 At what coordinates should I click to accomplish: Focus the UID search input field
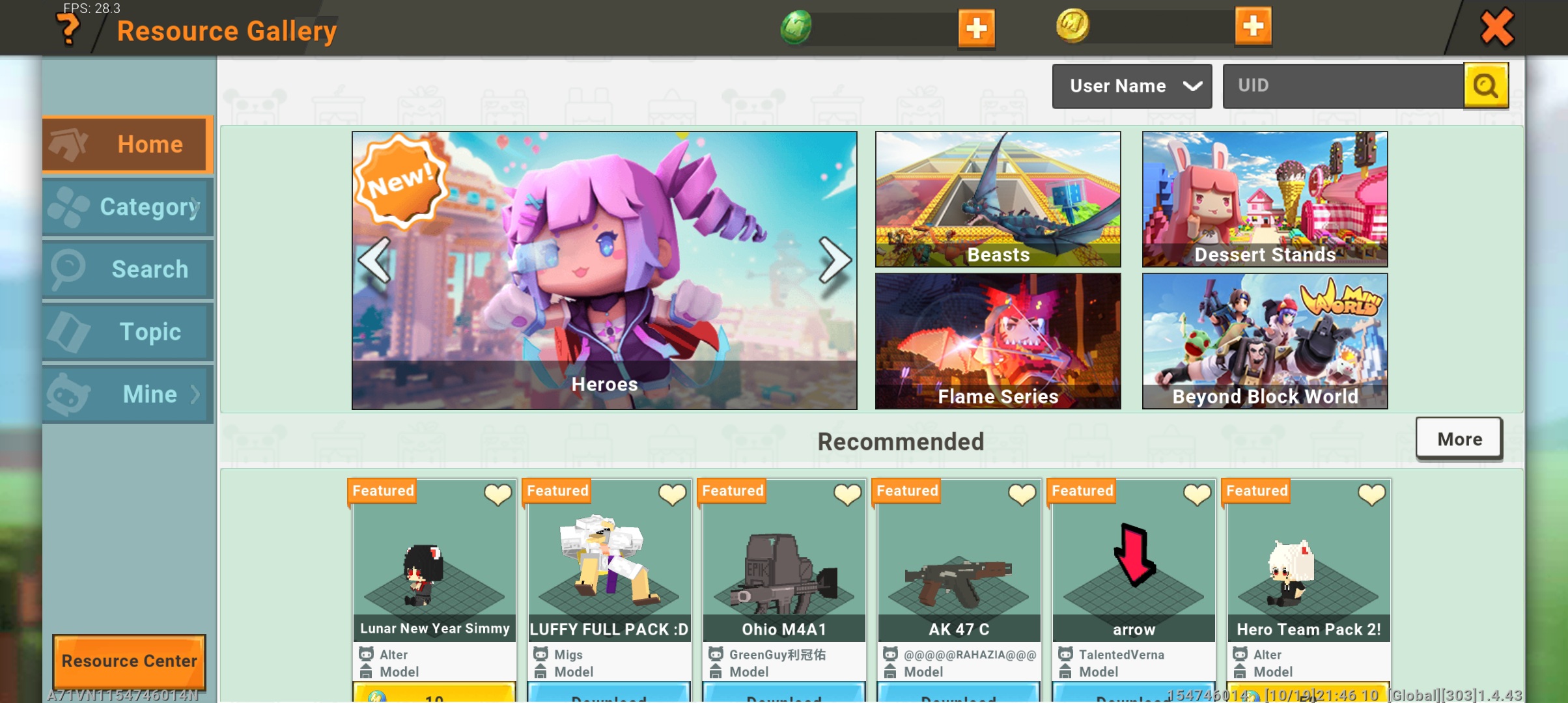[1343, 86]
